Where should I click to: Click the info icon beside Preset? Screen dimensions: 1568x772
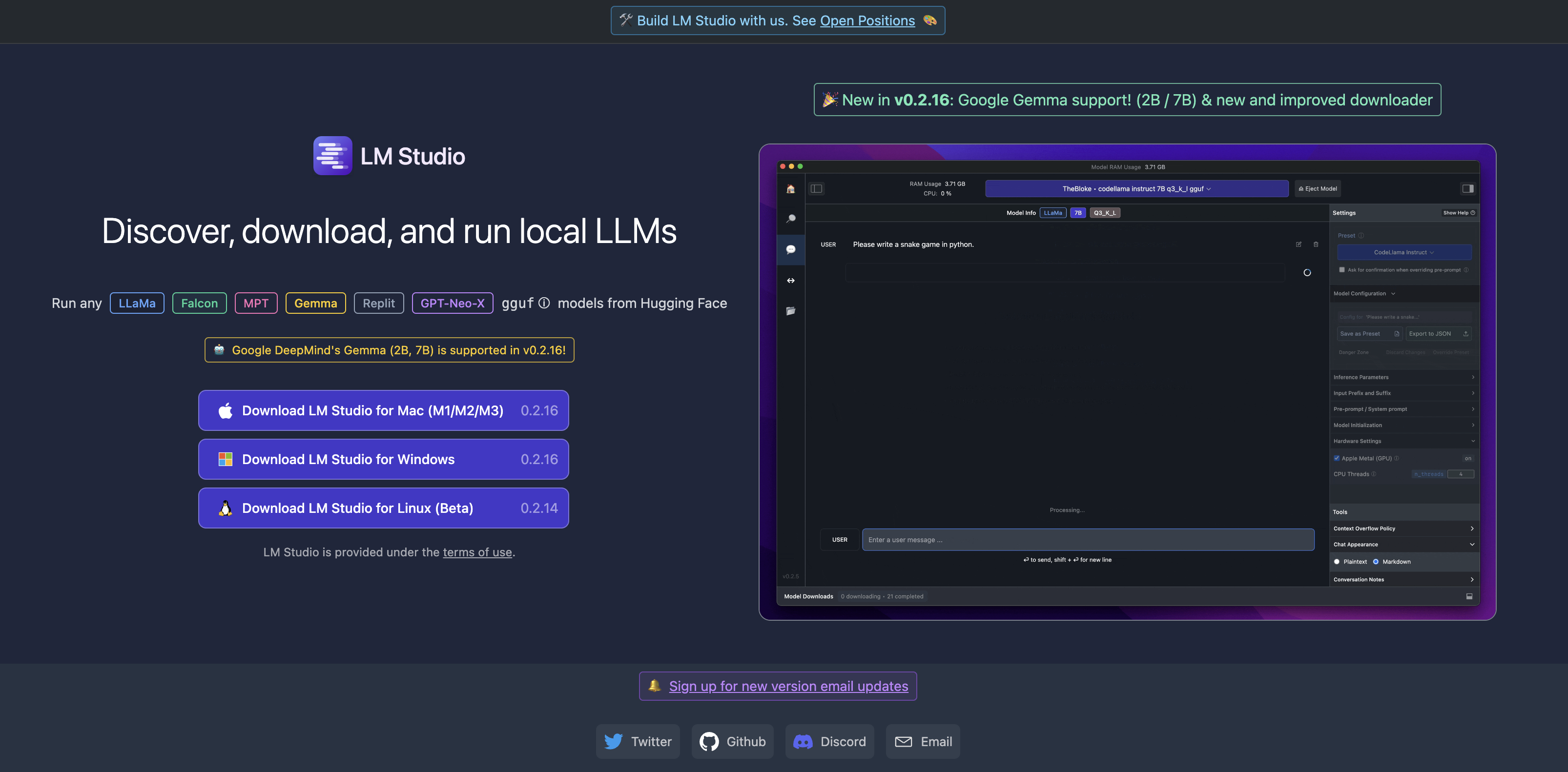click(x=1361, y=235)
